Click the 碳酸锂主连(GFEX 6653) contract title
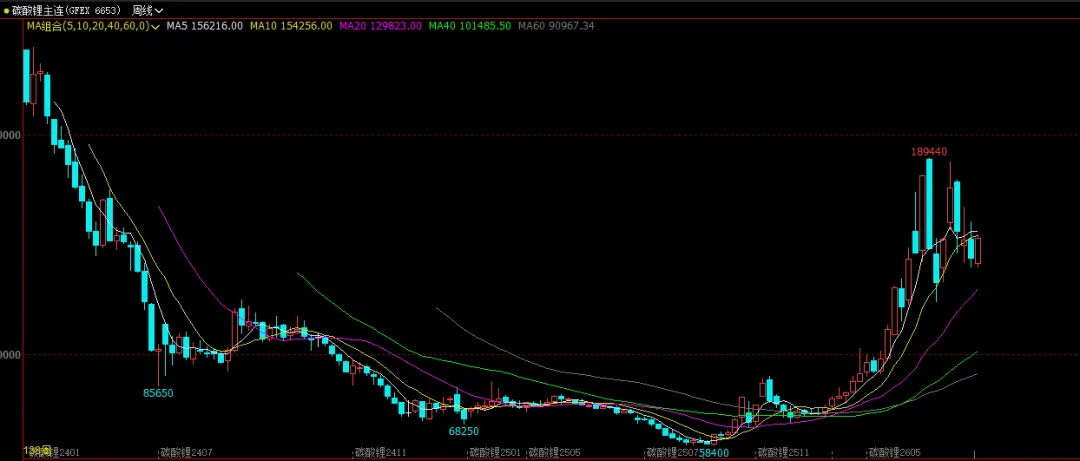Viewport: 1080px width, 461px height. [67, 10]
